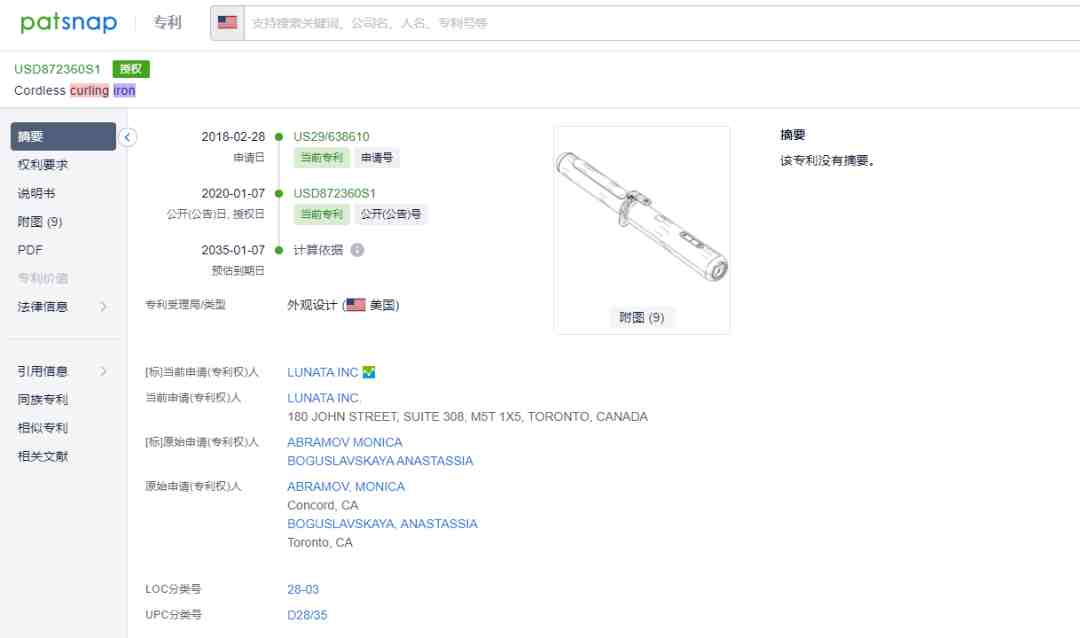The image size is (1080, 638).
Task: Click the green 授权 status badge
Action: click(131, 69)
